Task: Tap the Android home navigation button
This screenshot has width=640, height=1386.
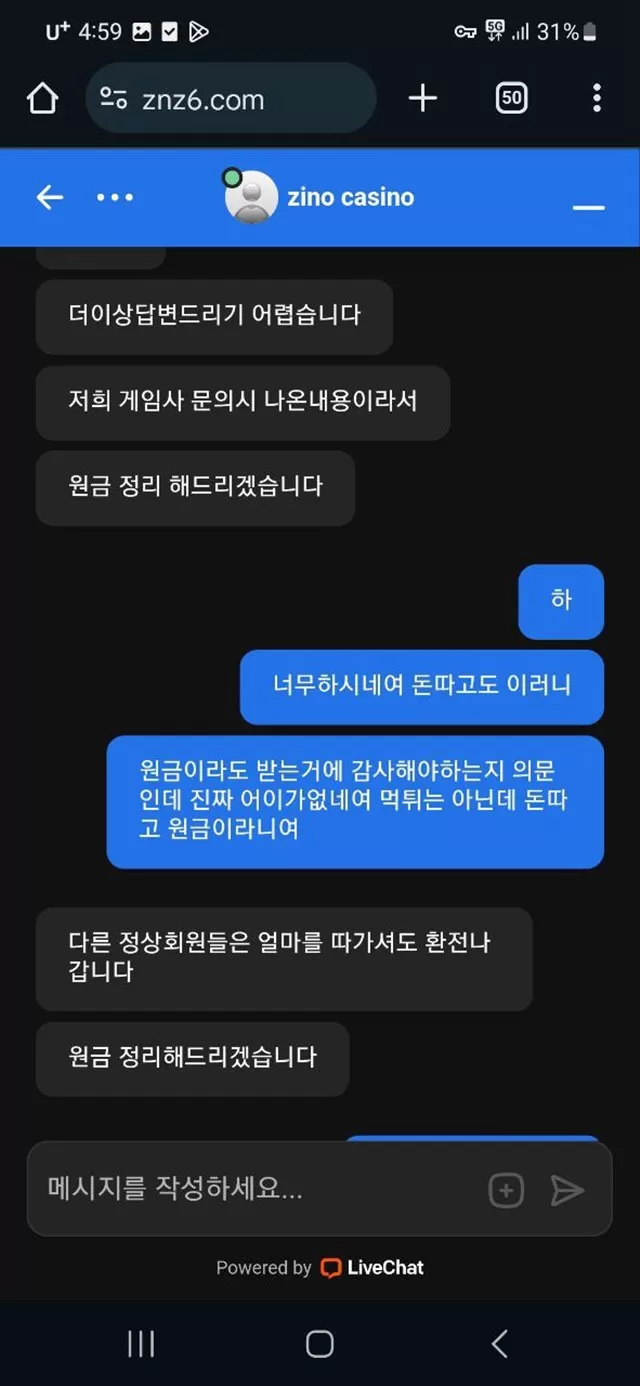Action: coord(319,1344)
